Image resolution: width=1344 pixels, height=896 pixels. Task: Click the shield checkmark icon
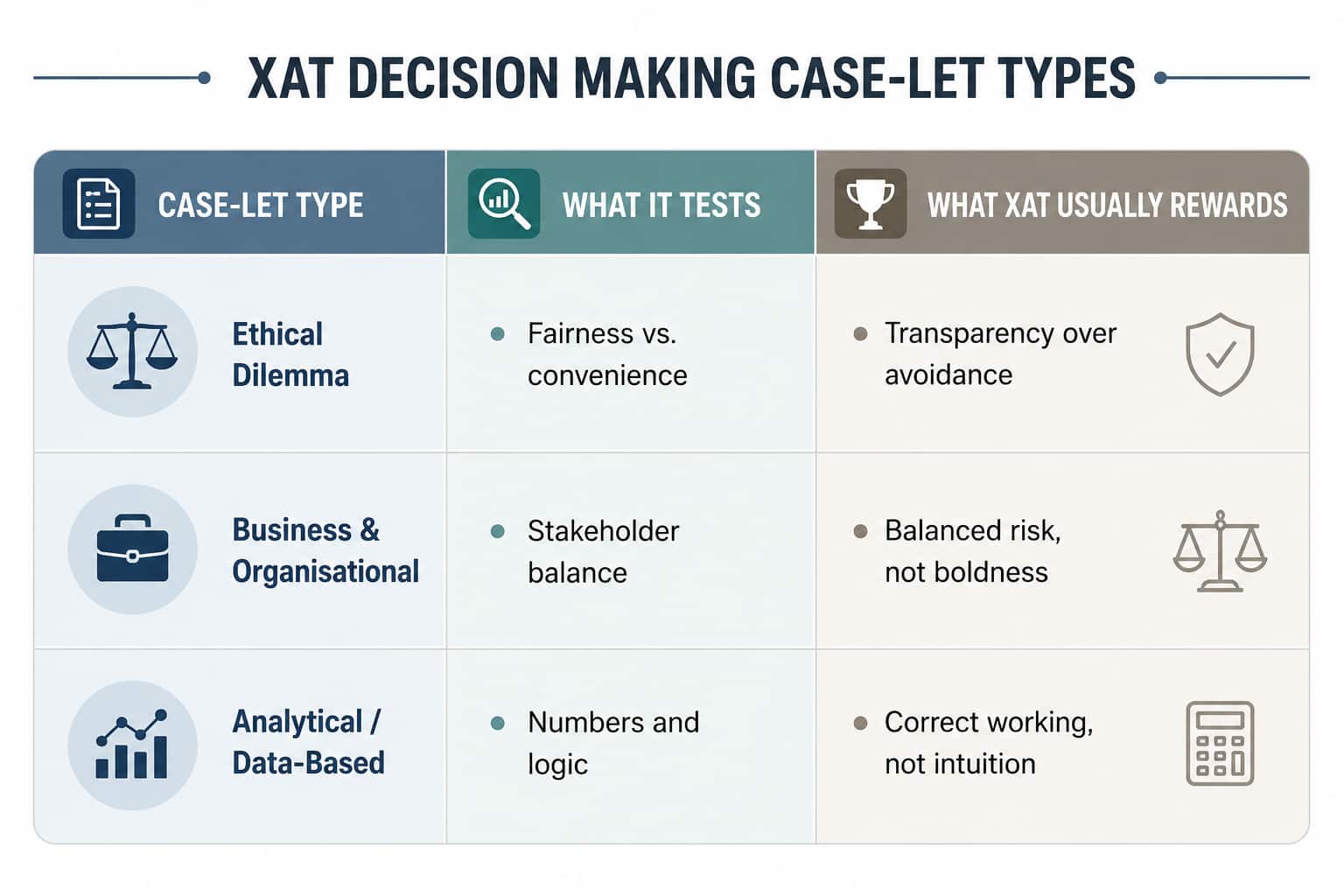click(1220, 354)
